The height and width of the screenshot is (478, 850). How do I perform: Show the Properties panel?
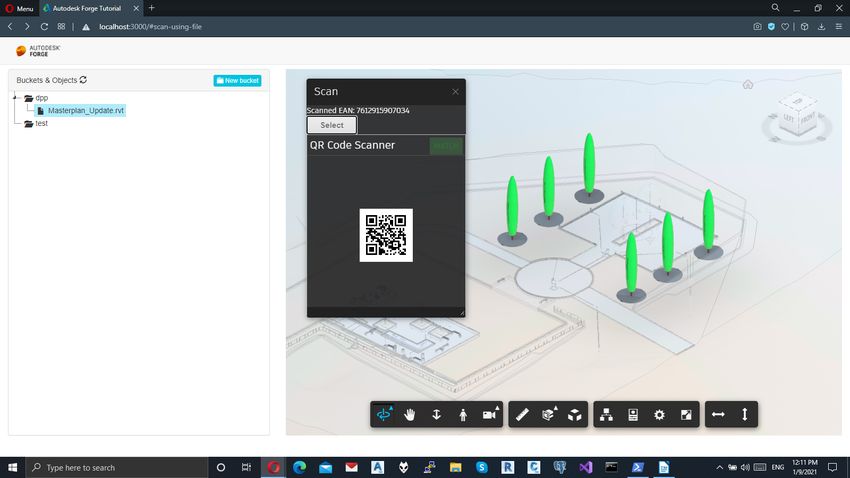pos(633,415)
